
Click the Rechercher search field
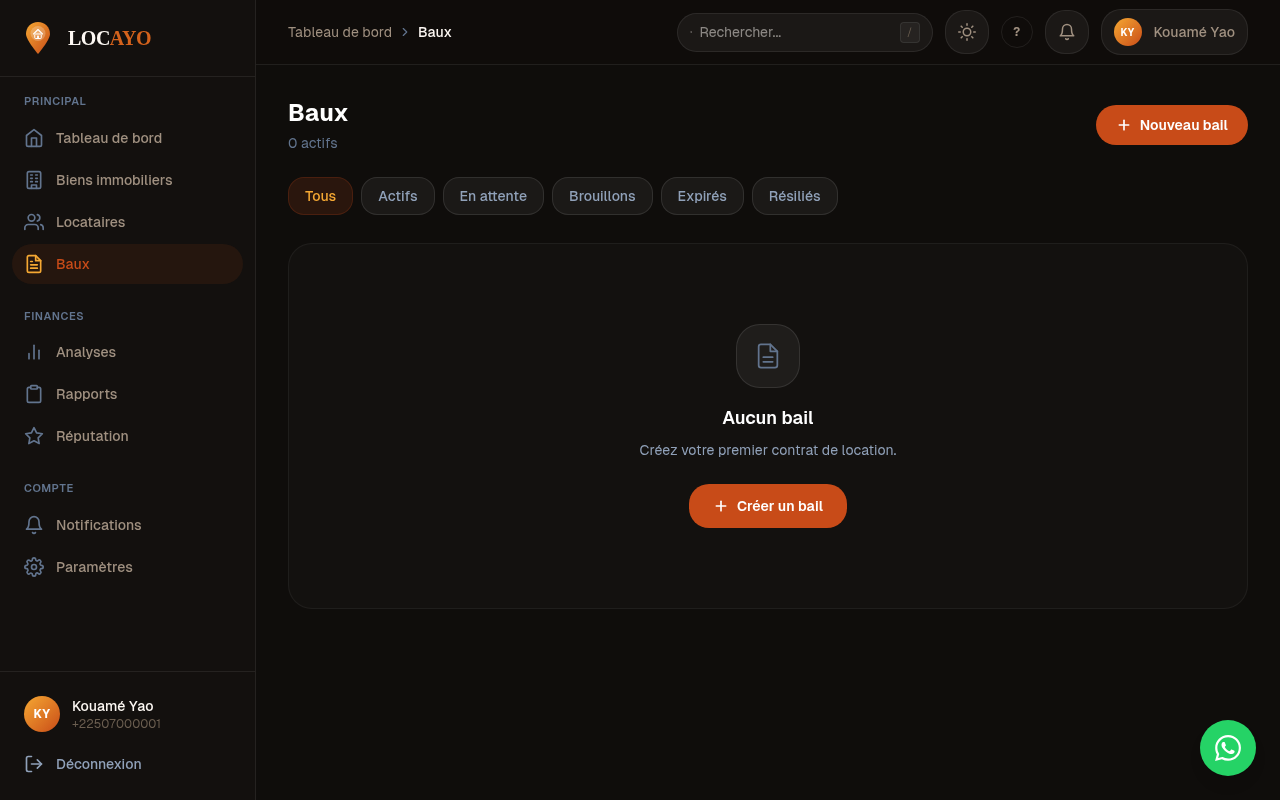(x=795, y=32)
